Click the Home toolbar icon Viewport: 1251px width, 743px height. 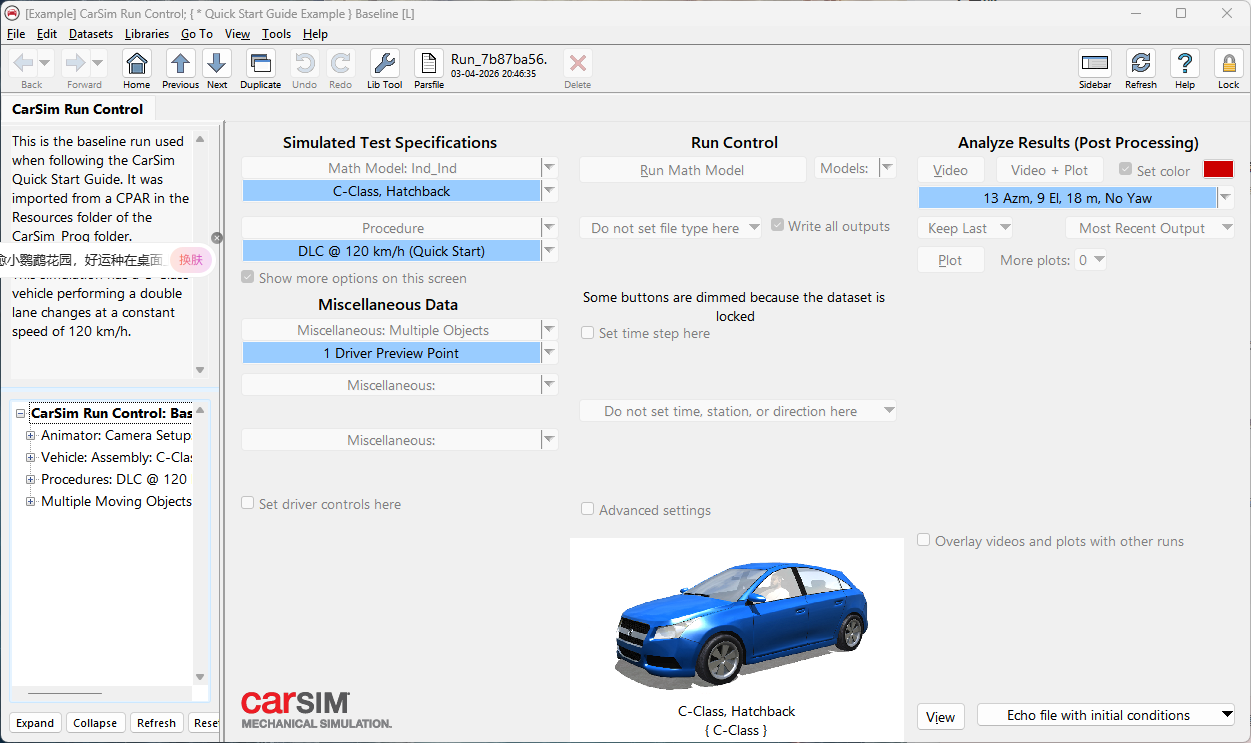click(x=137, y=65)
